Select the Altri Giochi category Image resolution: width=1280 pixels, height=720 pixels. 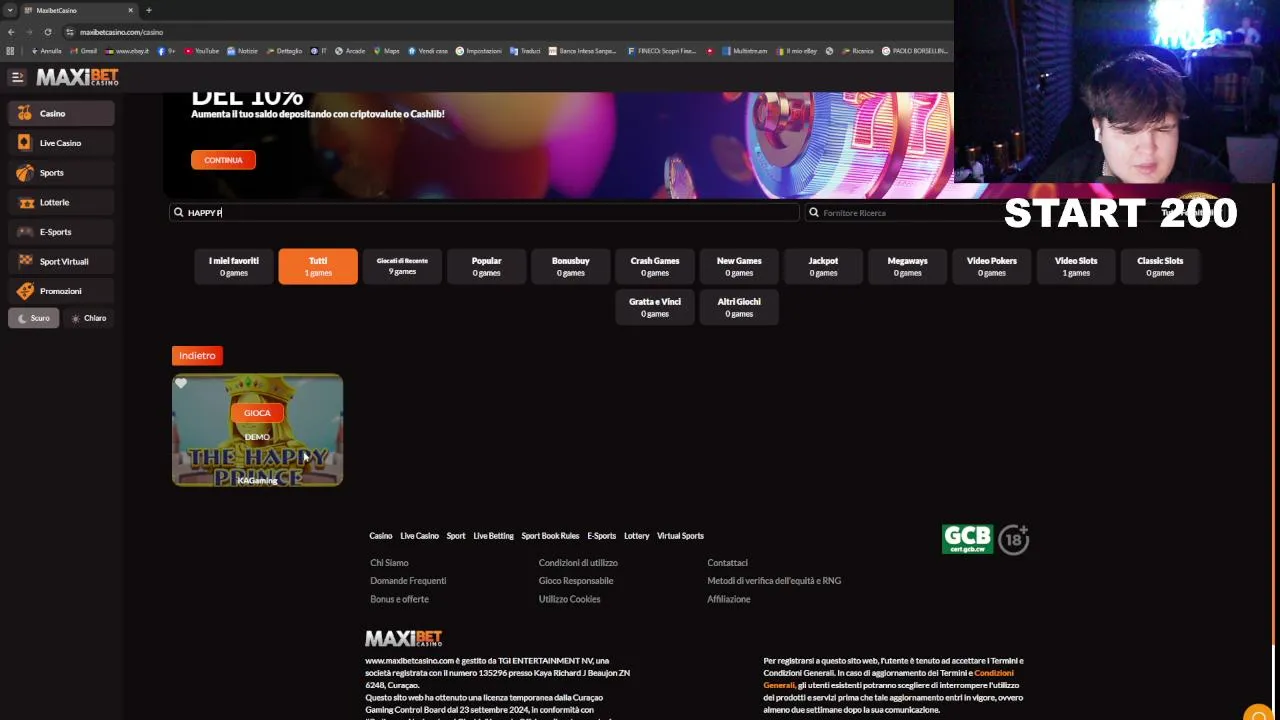(x=739, y=307)
